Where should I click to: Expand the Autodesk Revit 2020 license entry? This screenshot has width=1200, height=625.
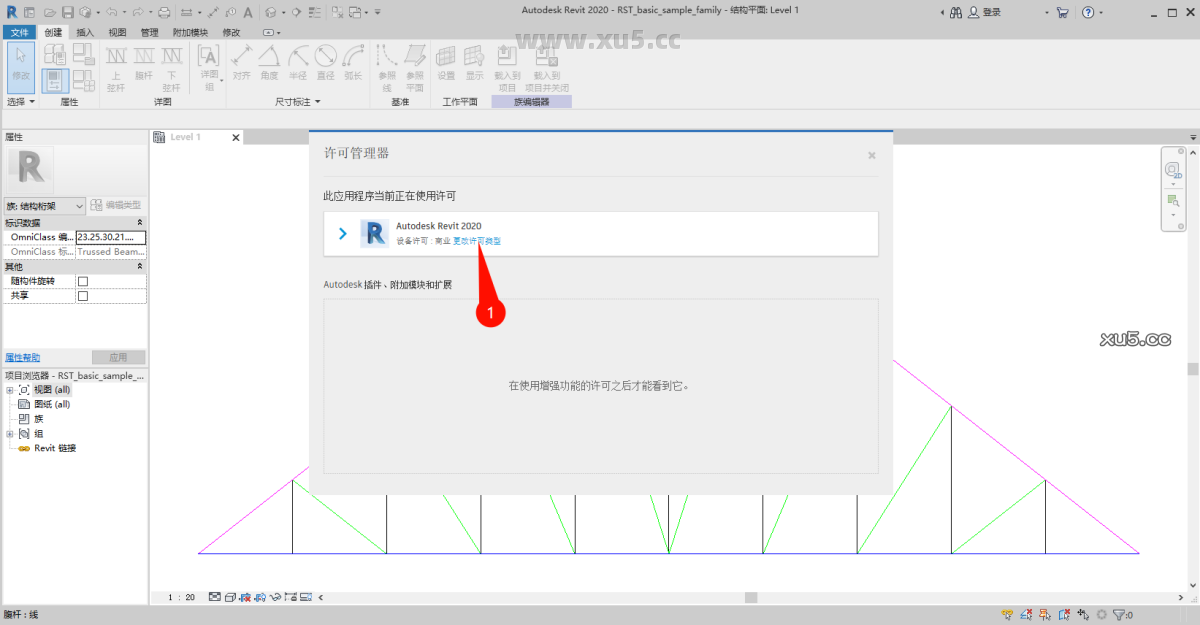tap(344, 232)
